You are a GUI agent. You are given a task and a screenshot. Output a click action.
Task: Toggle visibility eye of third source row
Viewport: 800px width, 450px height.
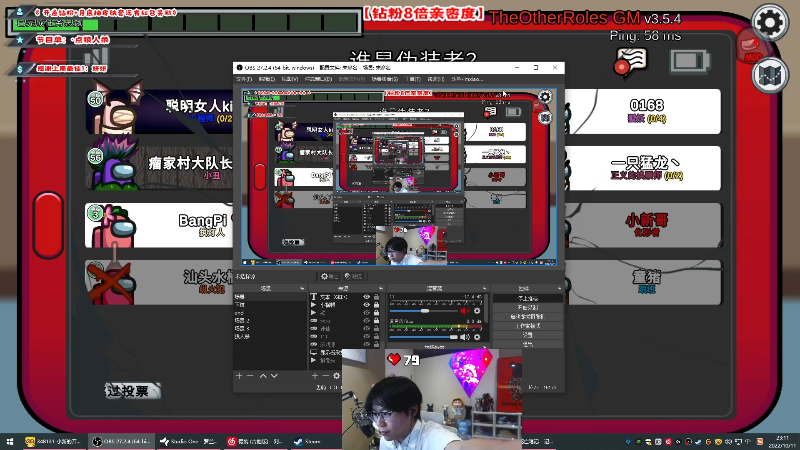(x=366, y=313)
